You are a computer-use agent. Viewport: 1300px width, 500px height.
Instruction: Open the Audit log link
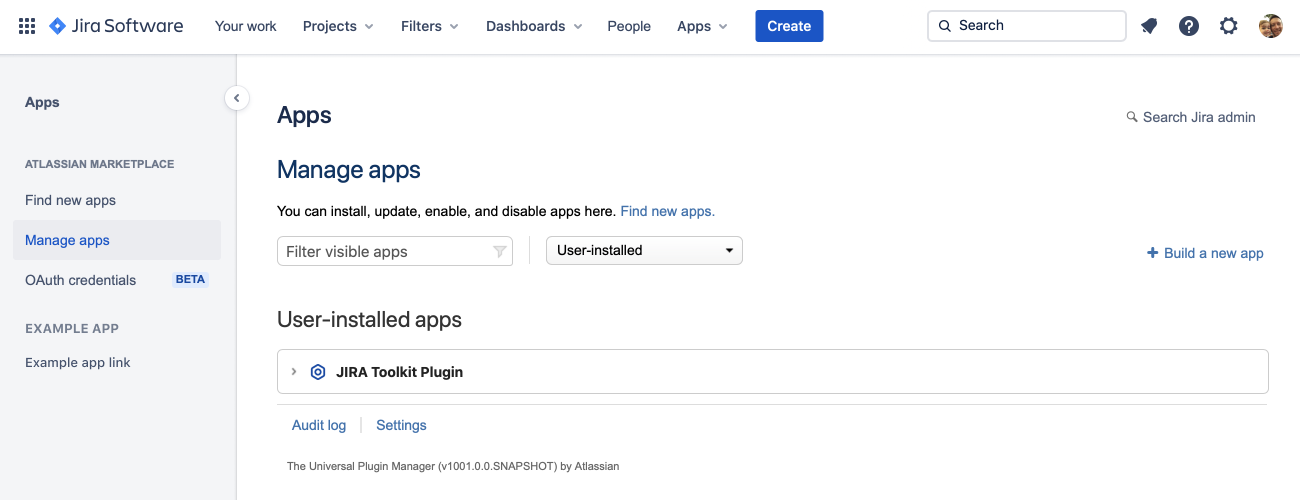[319, 425]
